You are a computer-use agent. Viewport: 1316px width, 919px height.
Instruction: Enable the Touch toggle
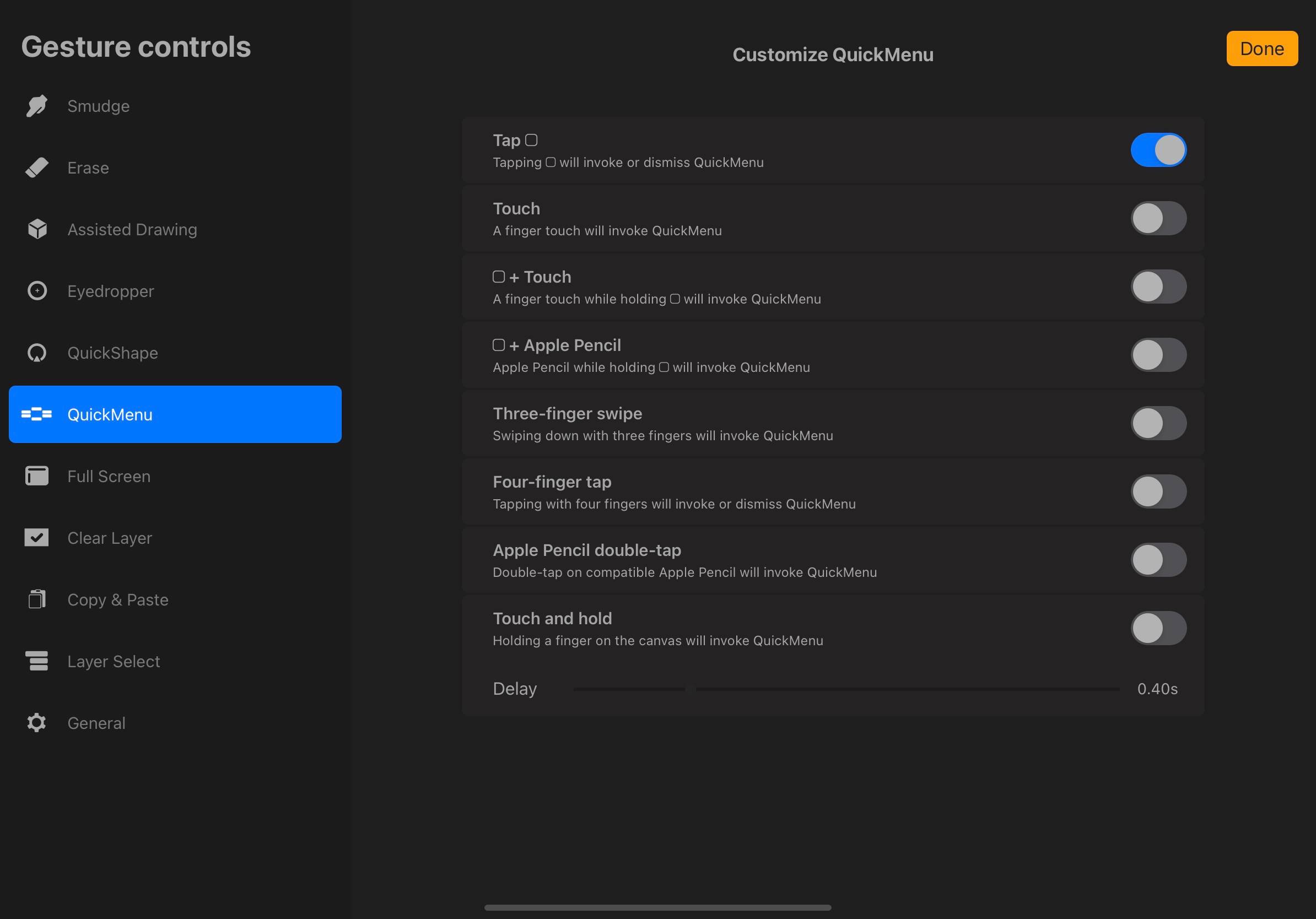1158,218
